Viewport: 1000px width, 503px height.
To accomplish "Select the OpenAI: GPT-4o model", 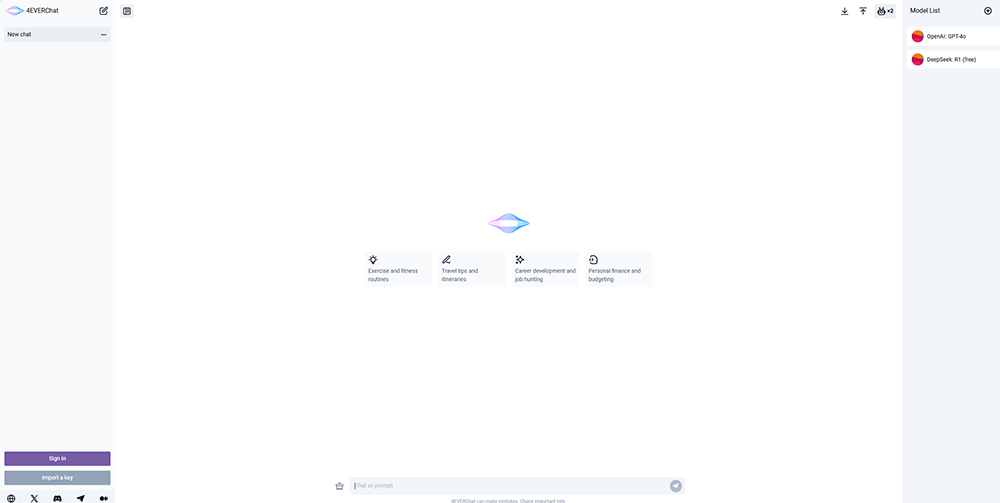I will pyautogui.click(x=953, y=36).
